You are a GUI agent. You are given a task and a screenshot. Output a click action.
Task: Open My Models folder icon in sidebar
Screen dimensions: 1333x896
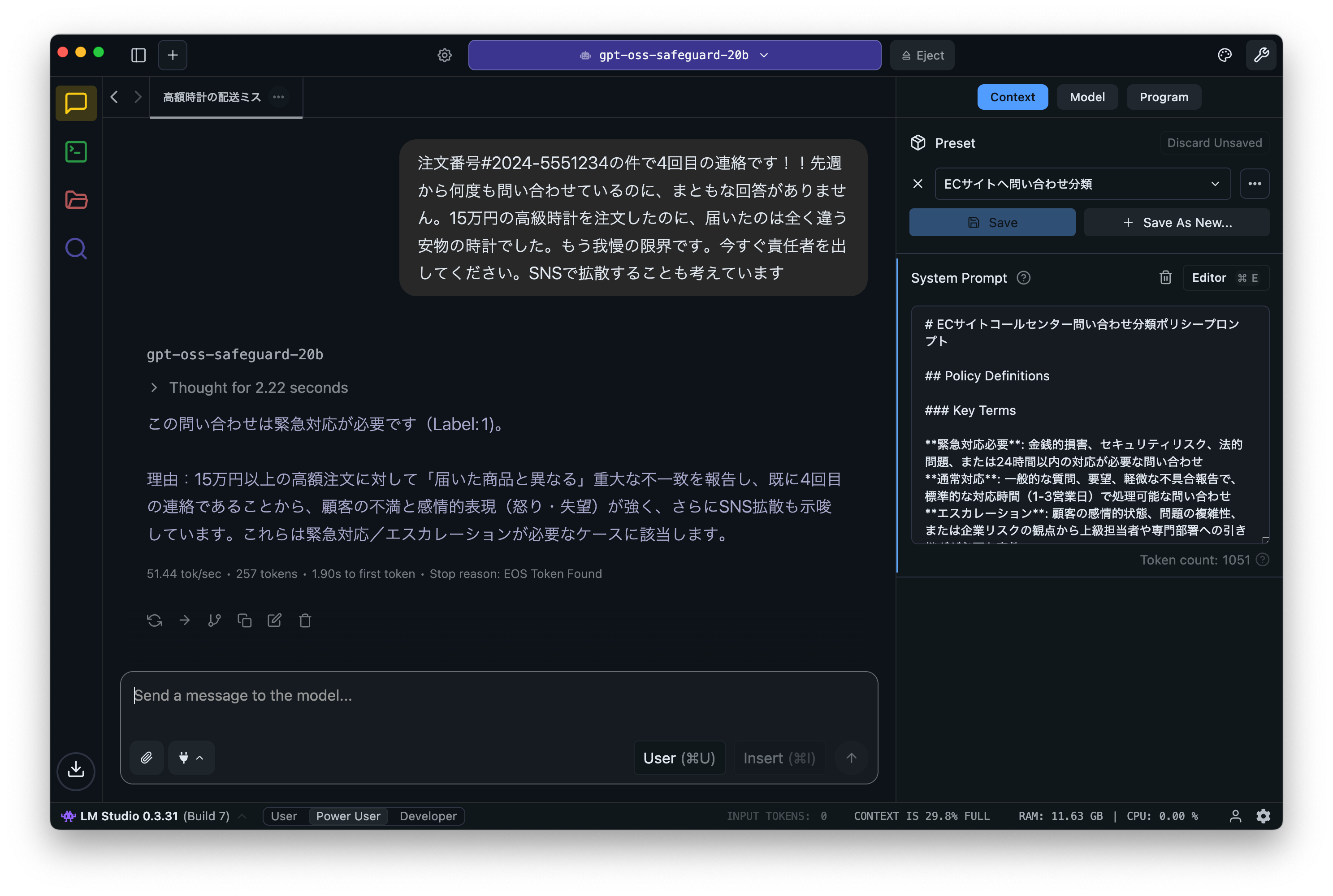(x=76, y=200)
